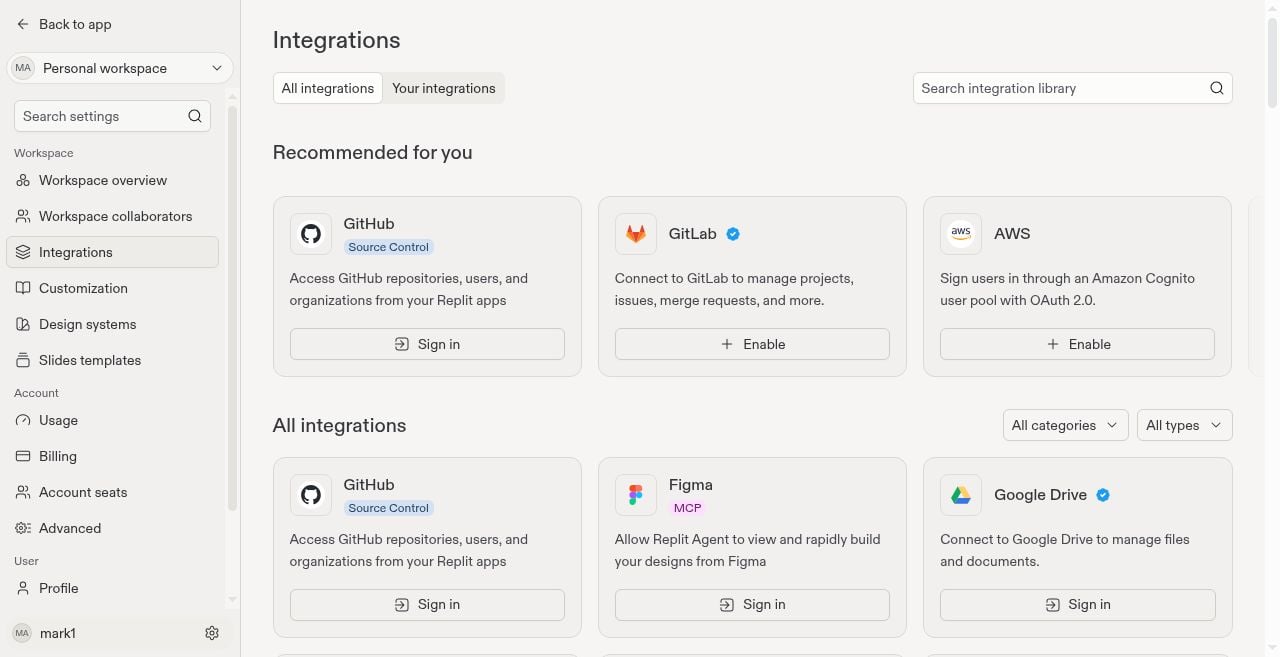Click the Profile entry under User

[x=112, y=588]
